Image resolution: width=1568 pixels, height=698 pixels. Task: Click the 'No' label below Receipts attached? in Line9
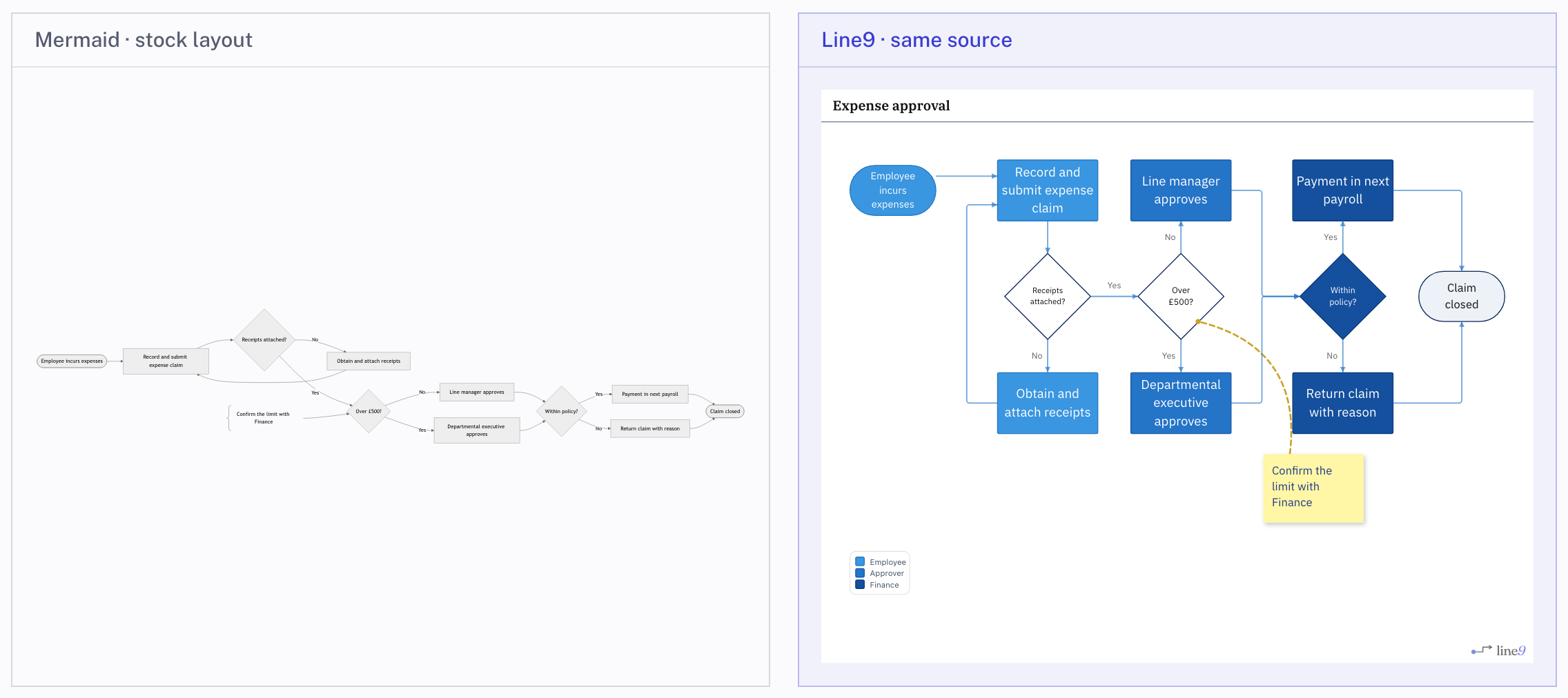coord(1037,356)
